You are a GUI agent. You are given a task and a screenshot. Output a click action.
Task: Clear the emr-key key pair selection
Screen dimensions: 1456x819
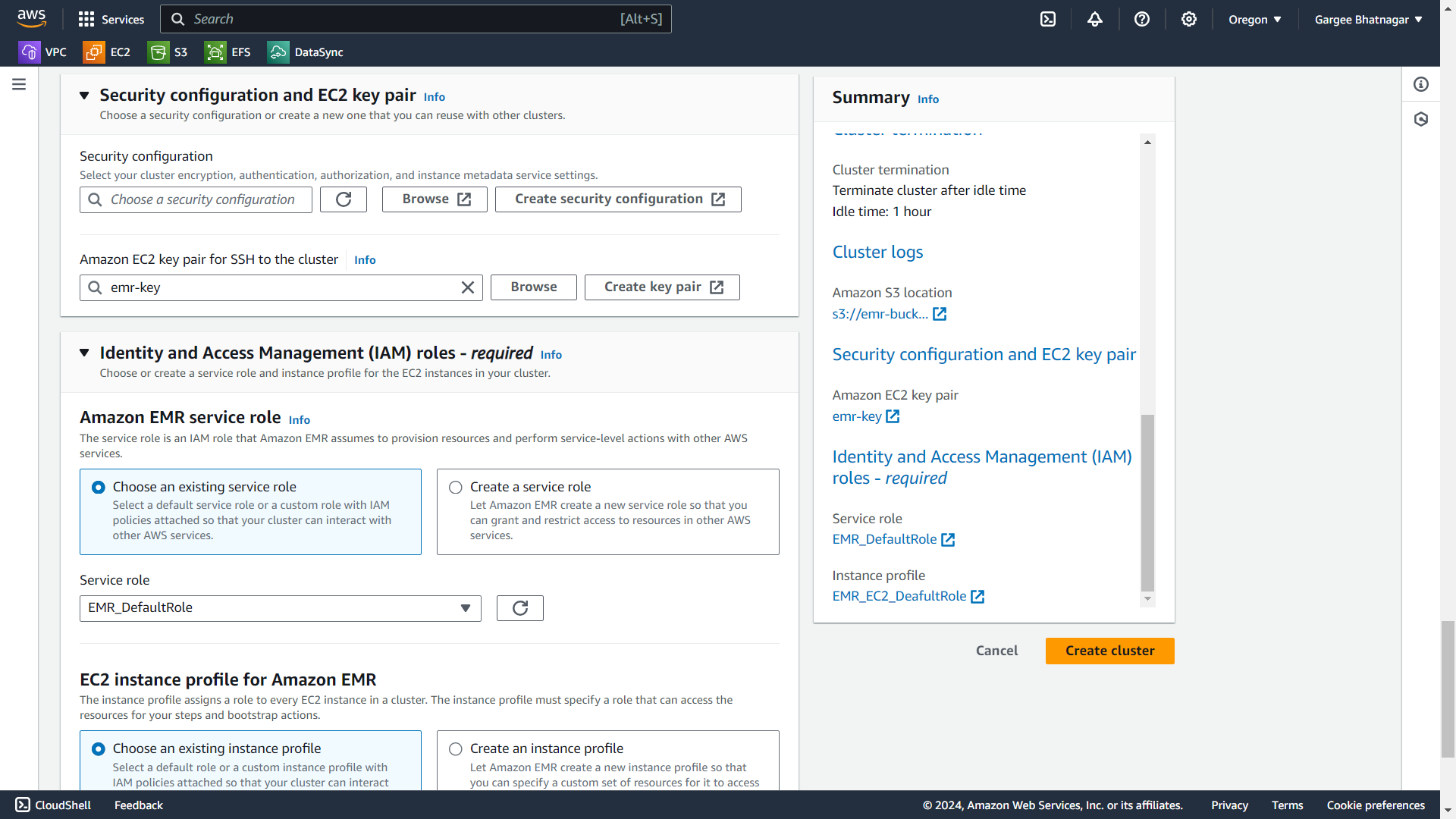coord(468,287)
